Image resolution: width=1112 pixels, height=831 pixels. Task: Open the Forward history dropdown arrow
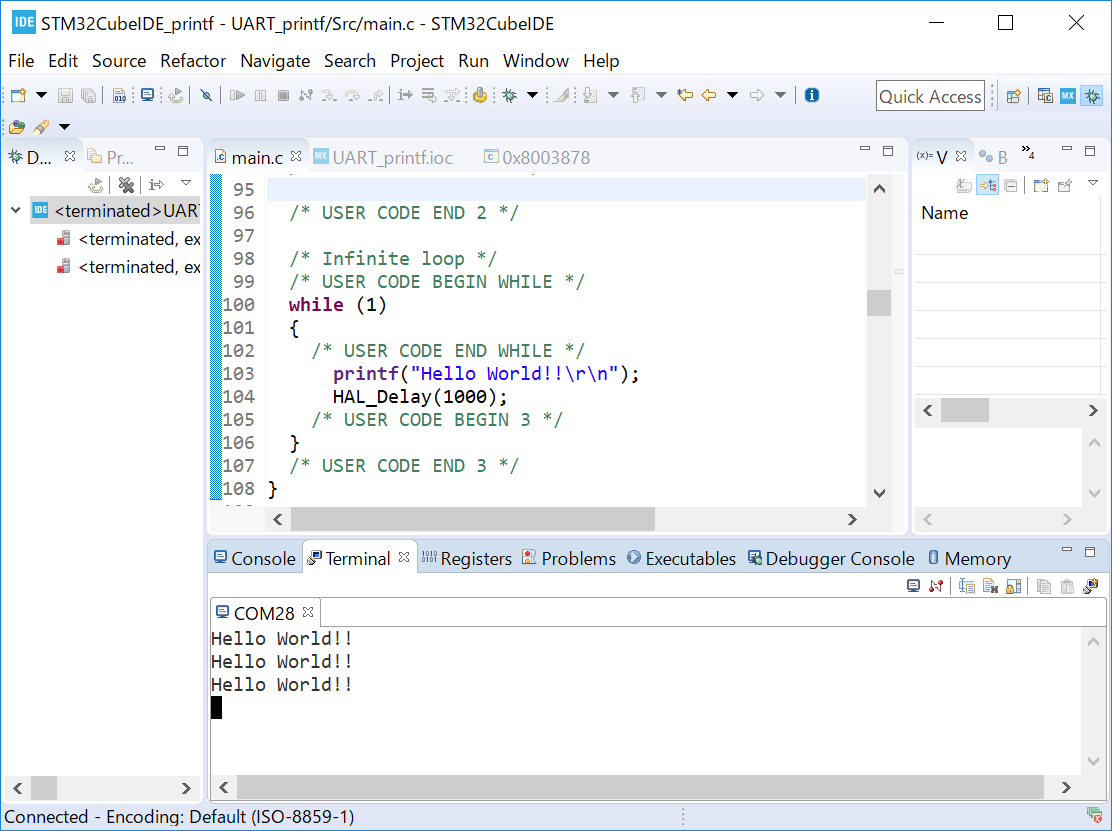[780, 95]
